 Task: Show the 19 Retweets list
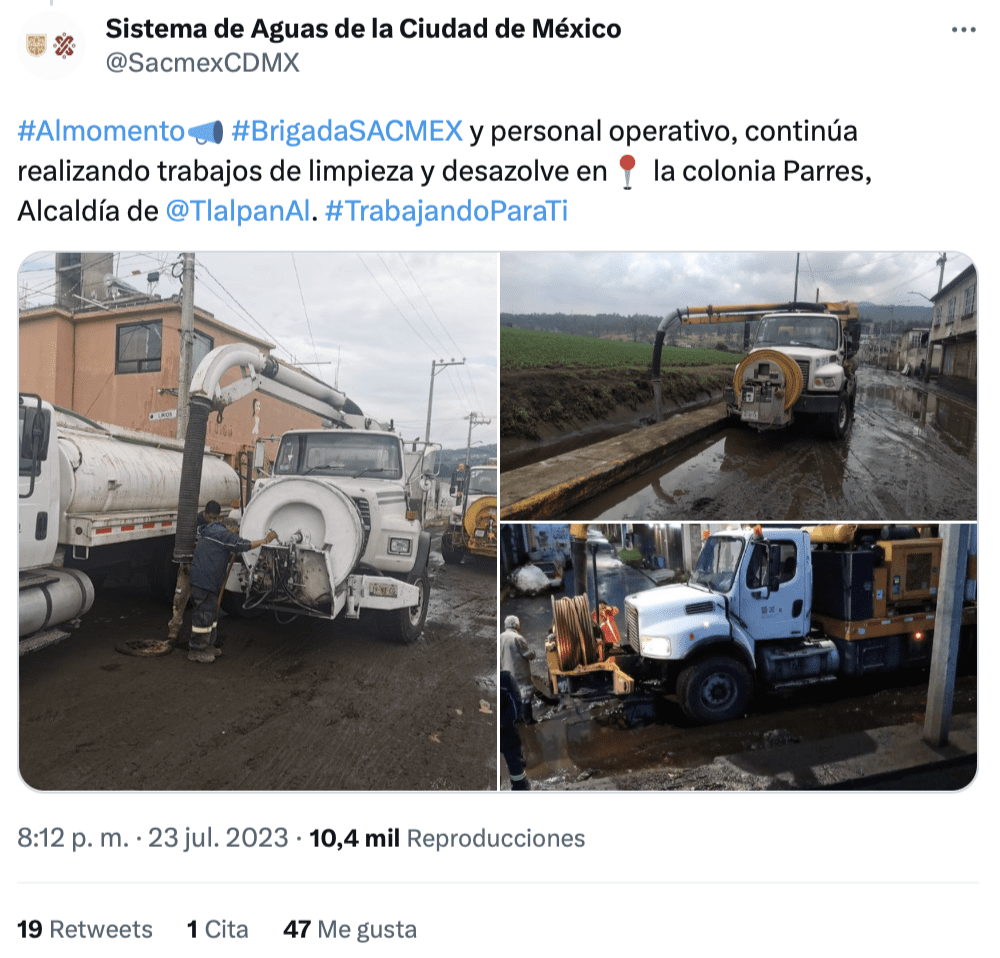[85, 929]
